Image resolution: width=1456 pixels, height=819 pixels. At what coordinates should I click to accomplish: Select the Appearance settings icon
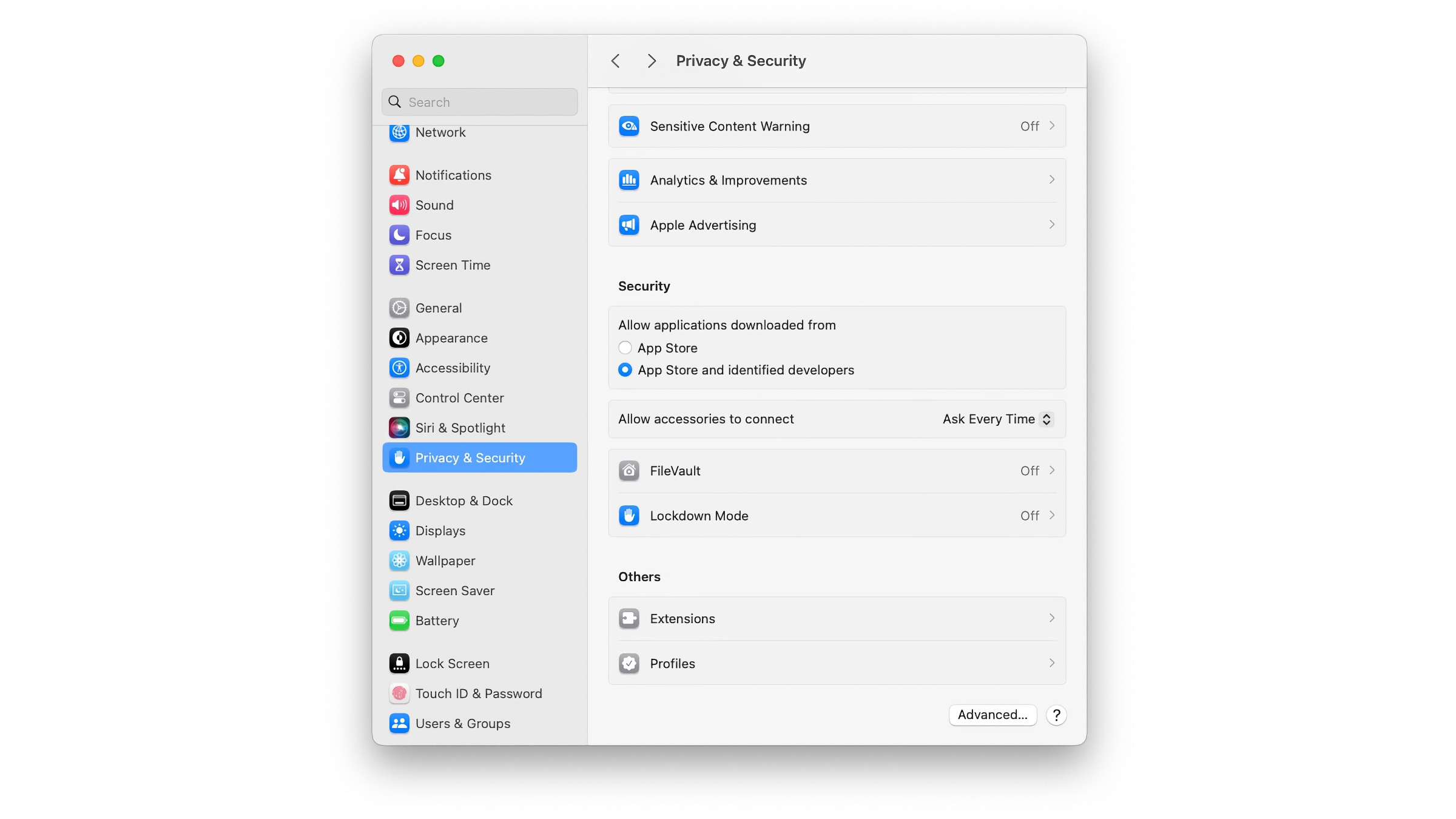tap(399, 338)
